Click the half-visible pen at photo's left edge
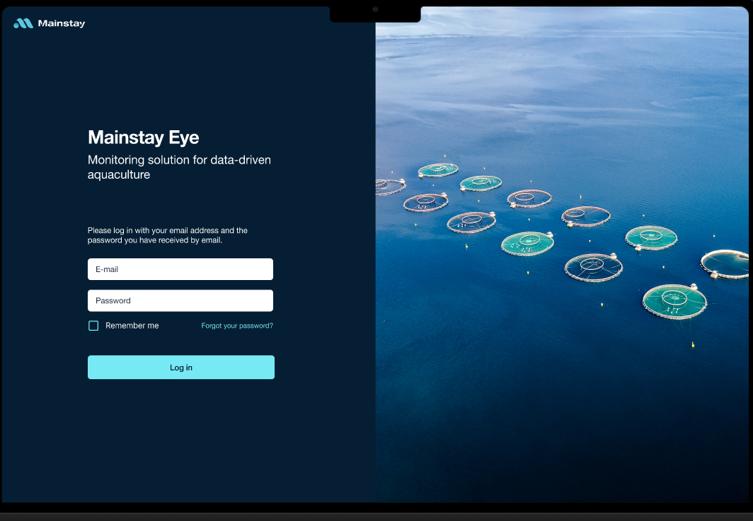Screen dimensions: 753x521 [x=388, y=186]
